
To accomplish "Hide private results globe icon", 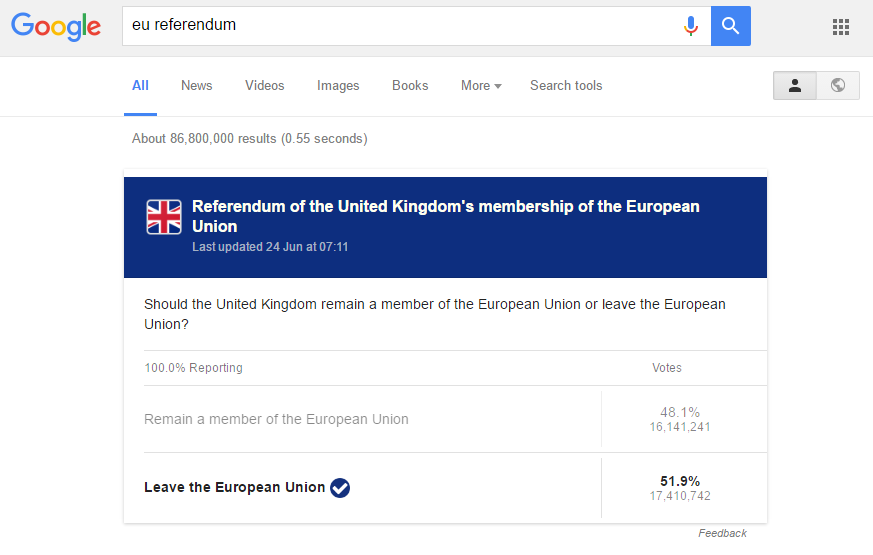I will [838, 86].
